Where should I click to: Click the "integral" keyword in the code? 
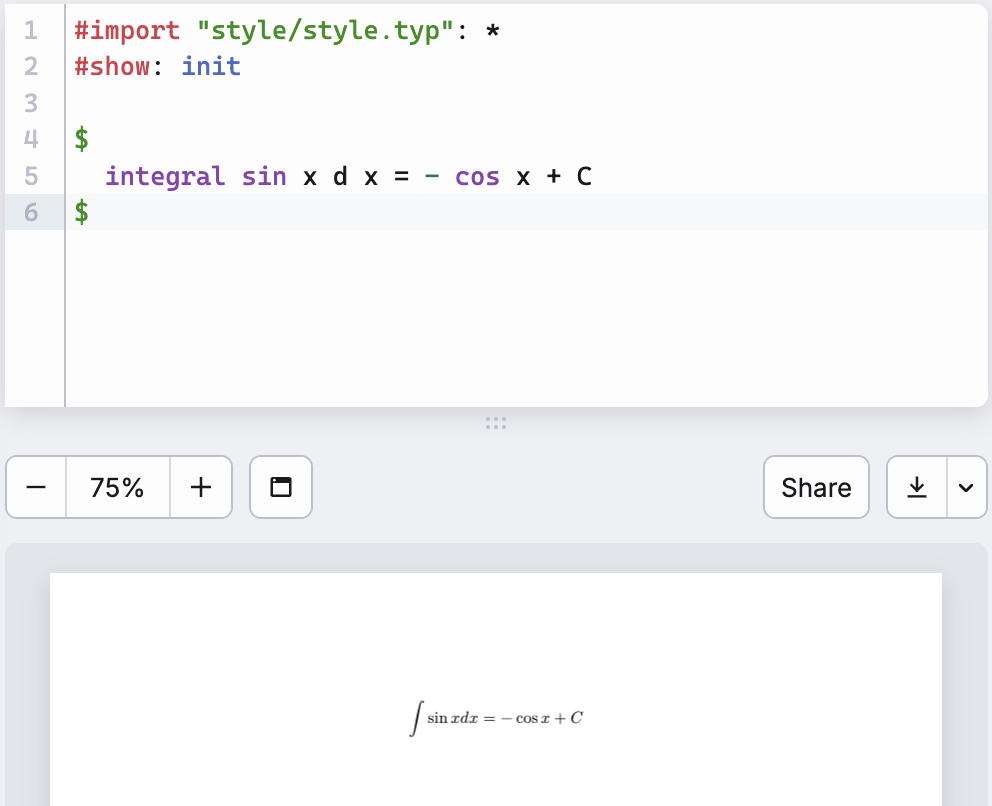point(165,177)
